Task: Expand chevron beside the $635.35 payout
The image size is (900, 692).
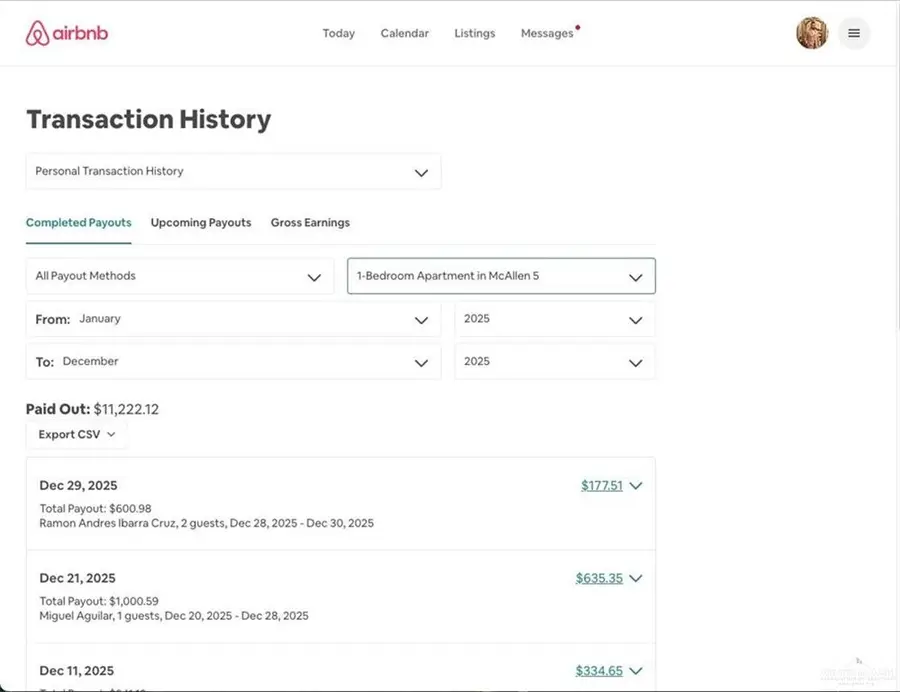Action: 635,578
